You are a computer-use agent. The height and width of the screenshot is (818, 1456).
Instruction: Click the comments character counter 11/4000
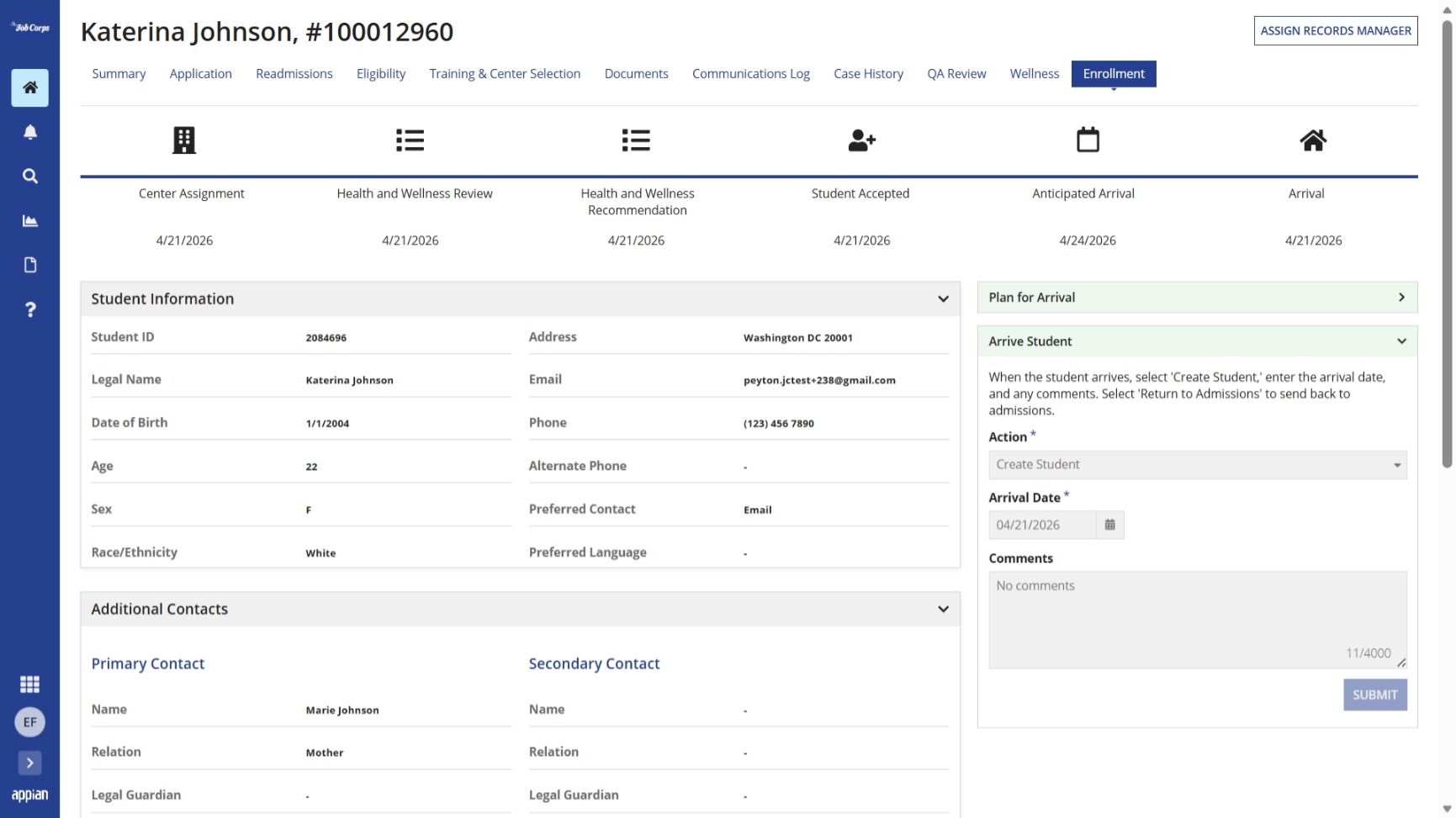click(1368, 653)
